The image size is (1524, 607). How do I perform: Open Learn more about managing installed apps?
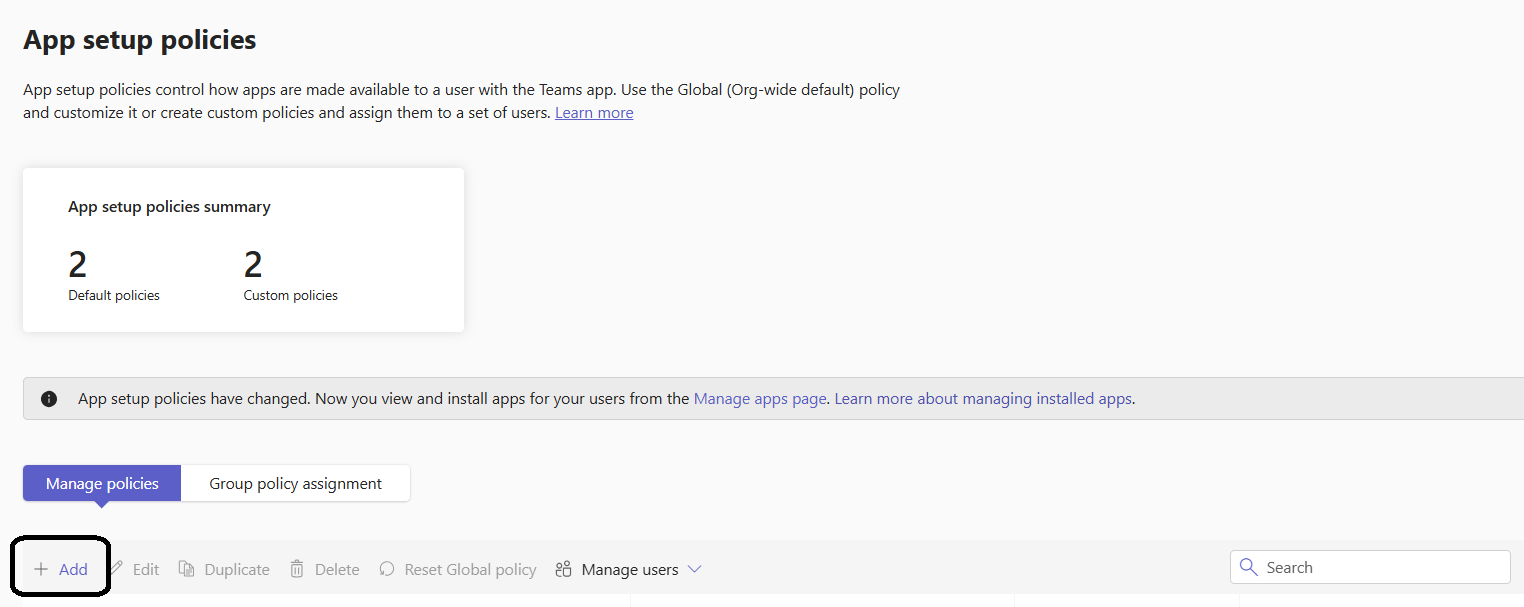tap(983, 398)
